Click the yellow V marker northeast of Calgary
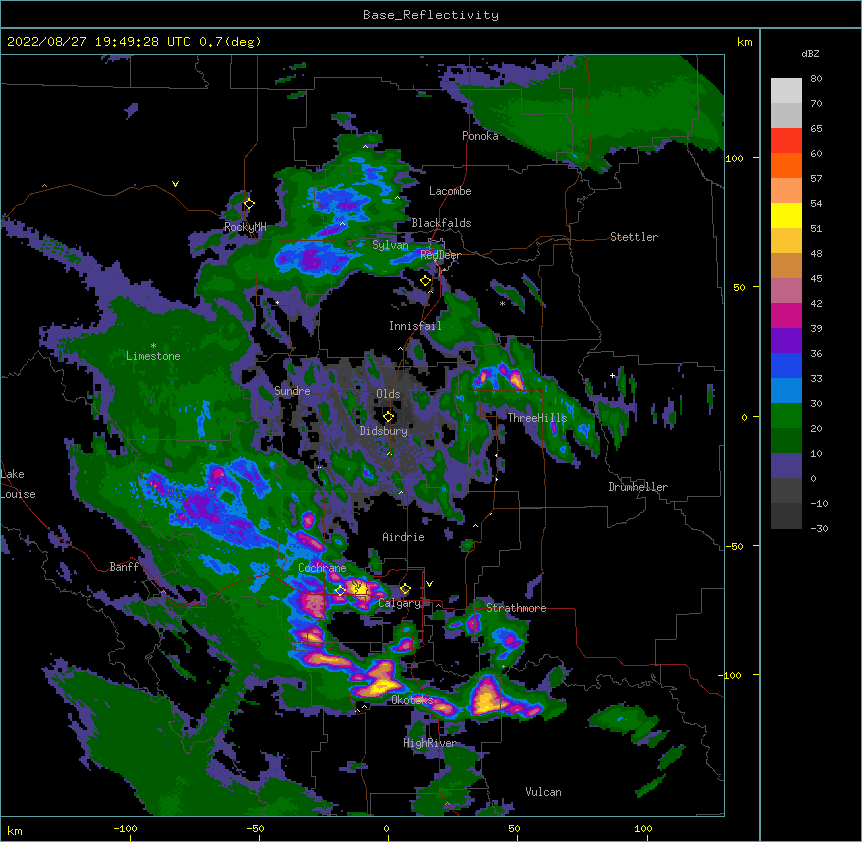Image resolution: width=862 pixels, height=842 pixels. pyautogui.click(x=429, y=584)
